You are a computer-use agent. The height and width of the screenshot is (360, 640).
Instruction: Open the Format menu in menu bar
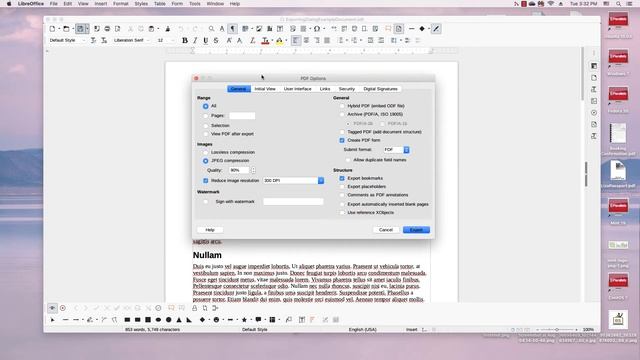click(x=120, y=4)
